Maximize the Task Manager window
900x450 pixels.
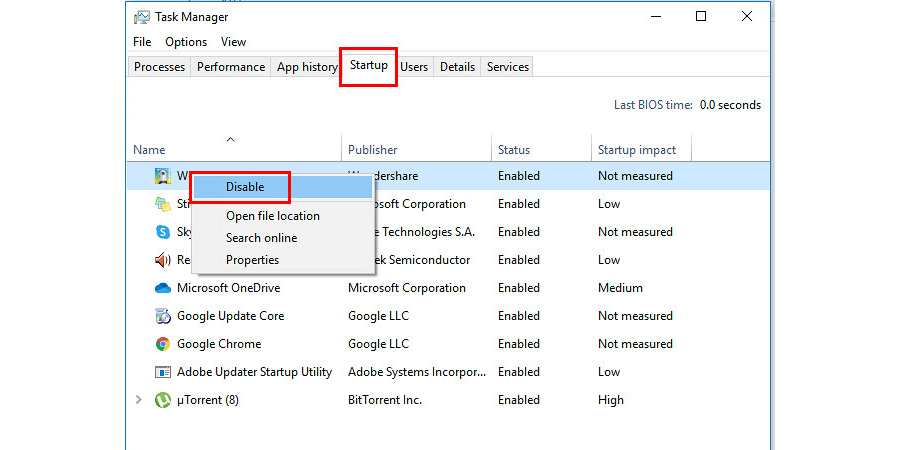(701, 17)
